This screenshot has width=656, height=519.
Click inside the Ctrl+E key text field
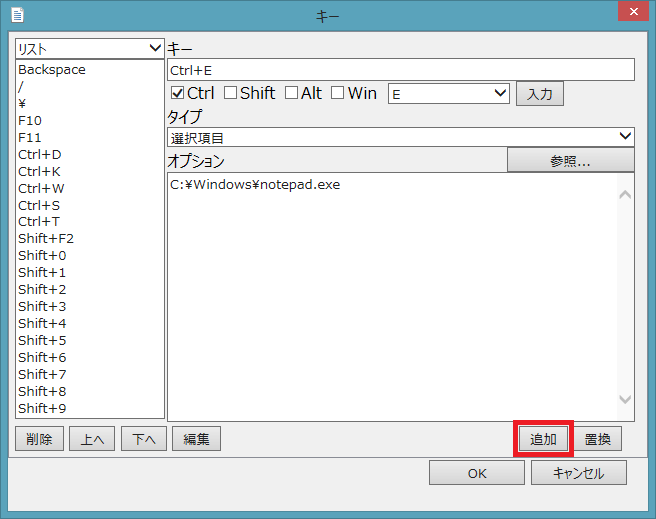tap(400, 70)
